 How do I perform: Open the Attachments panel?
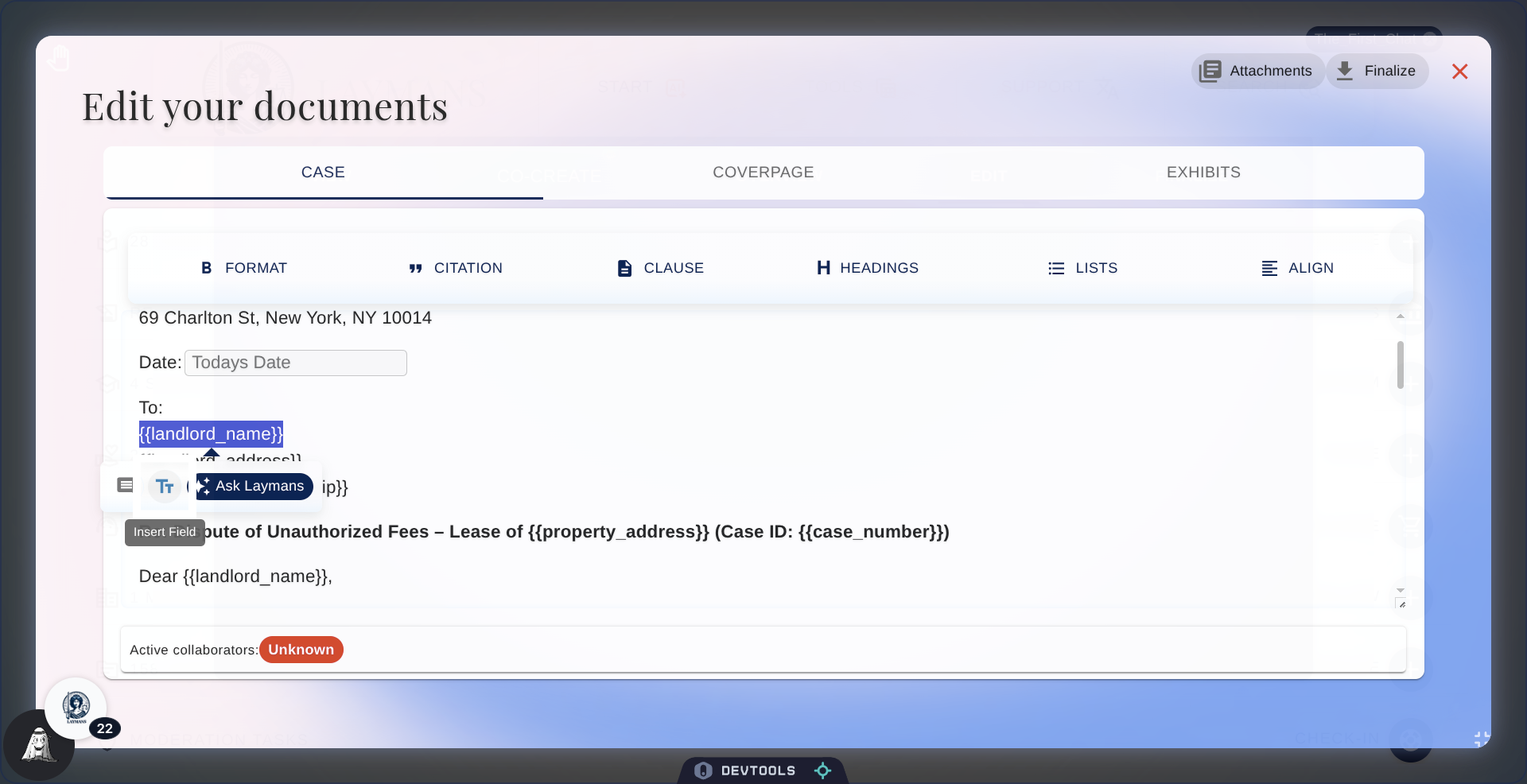tap(1258, 71)
